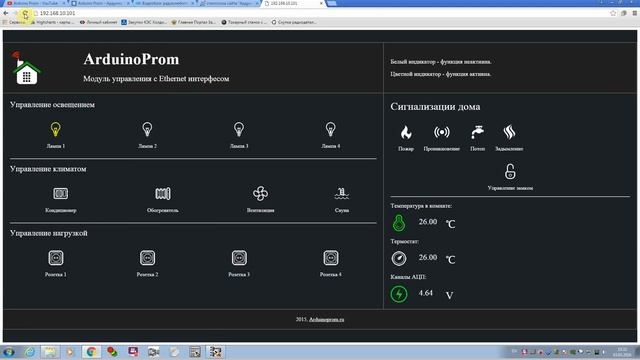Click the Управление климатом heading

(48, 169)
